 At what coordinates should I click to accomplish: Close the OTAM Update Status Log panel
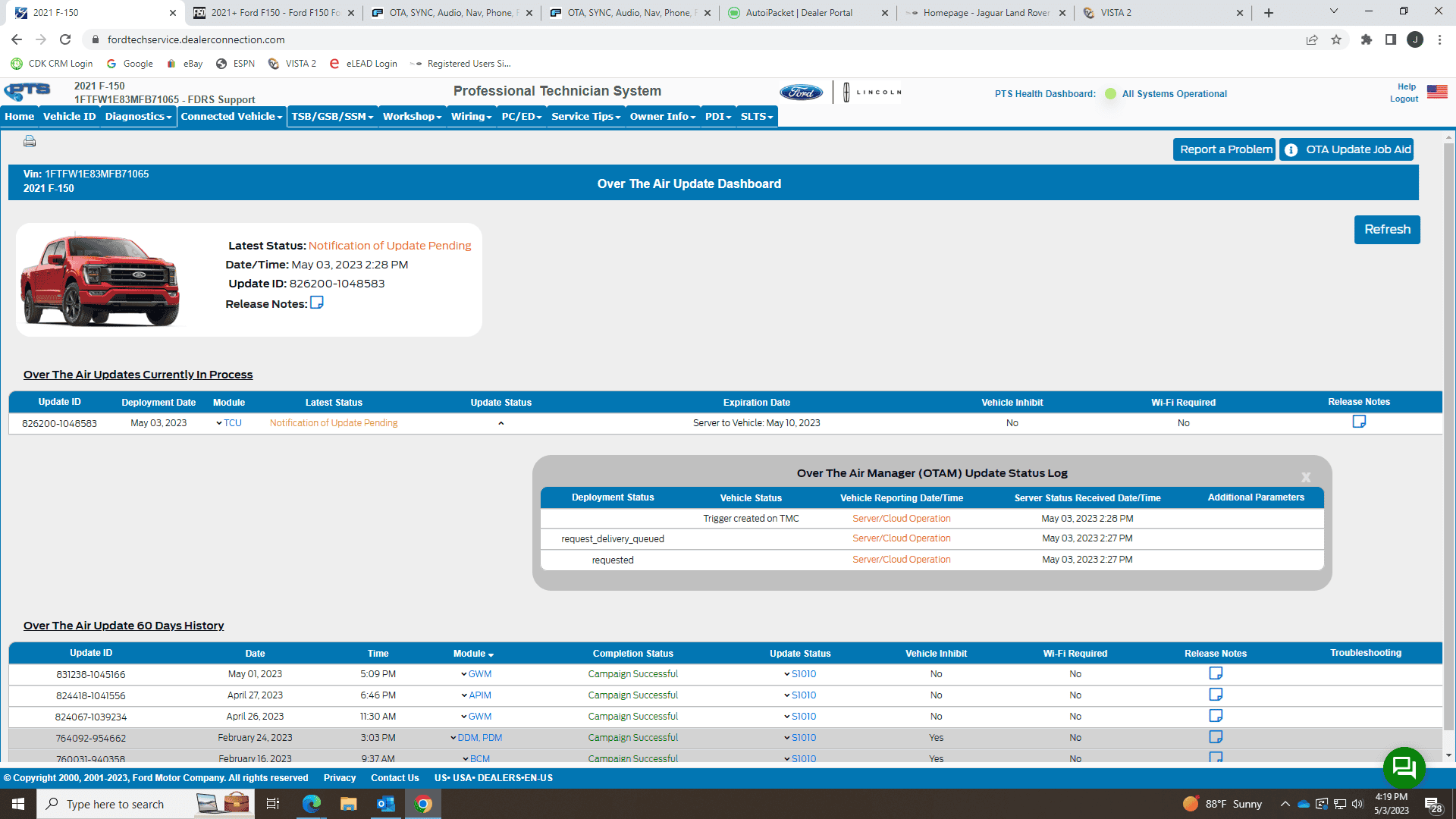1306,477
